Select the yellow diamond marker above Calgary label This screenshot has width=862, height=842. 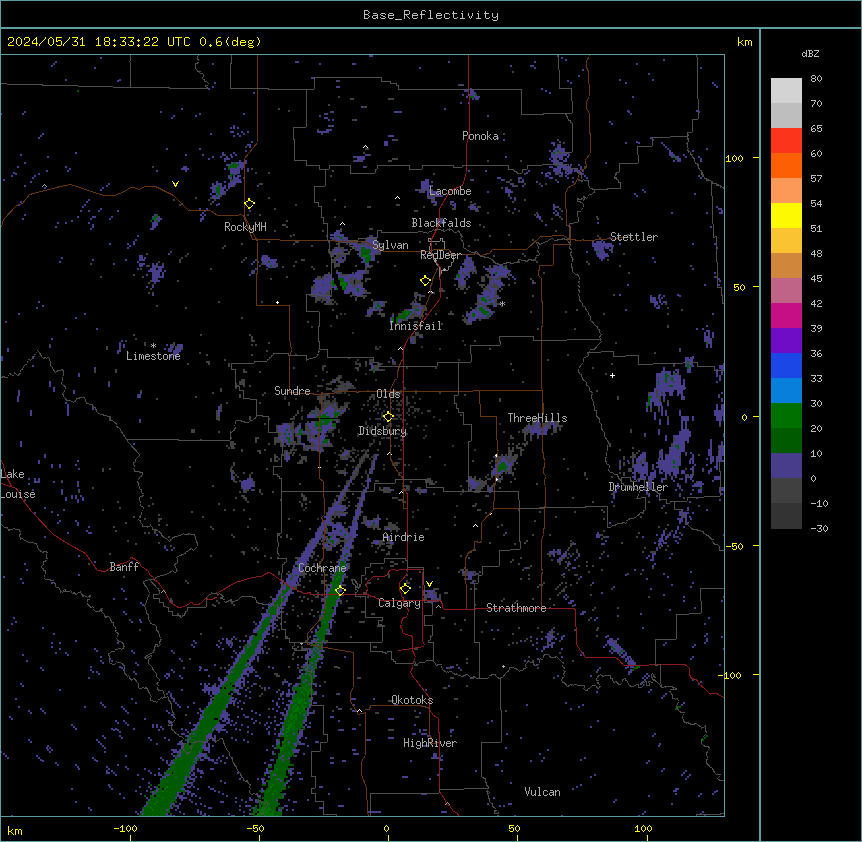pos(405,589)
